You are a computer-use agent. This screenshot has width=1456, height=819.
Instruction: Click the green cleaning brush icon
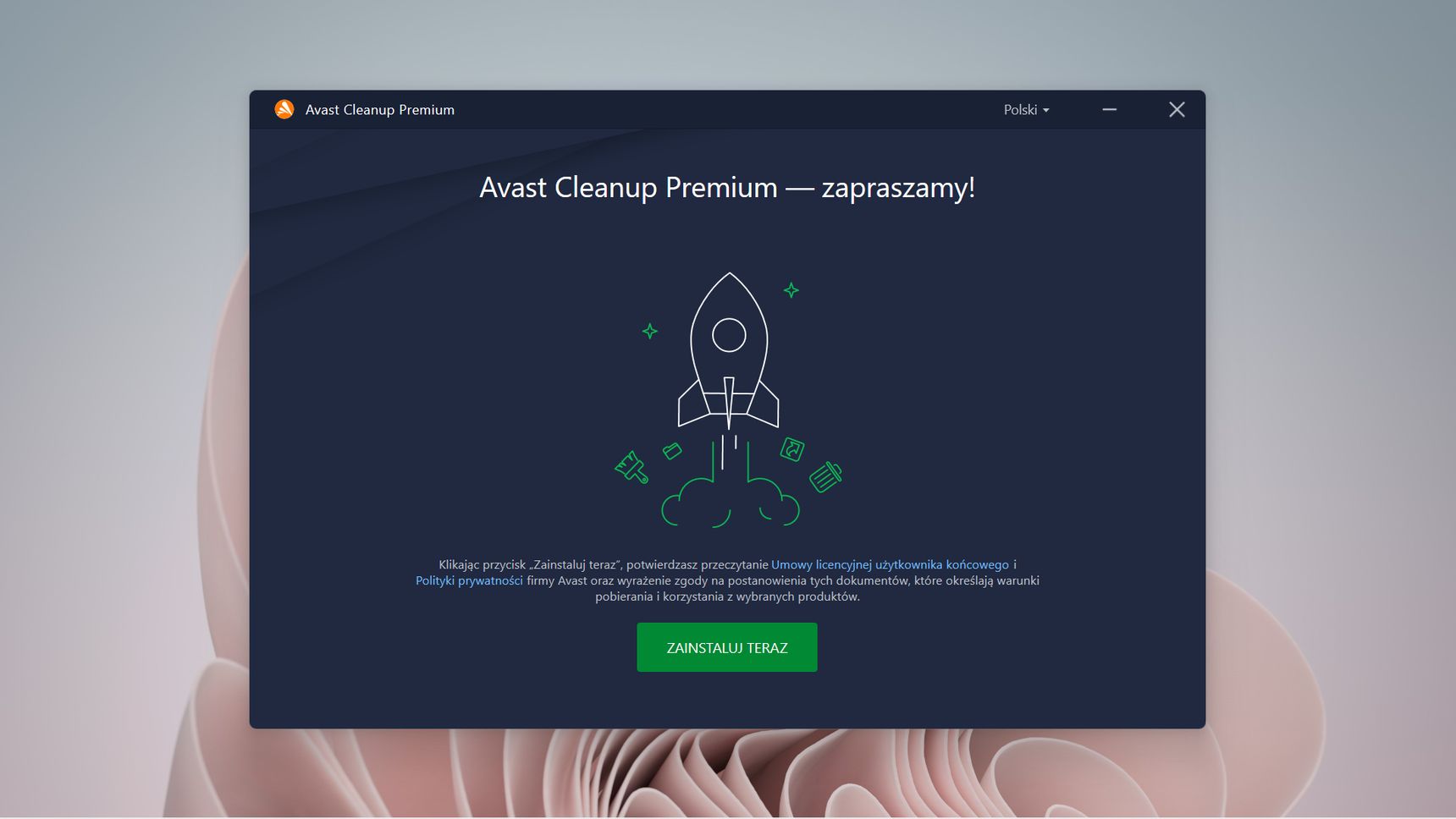click(631, 467)
